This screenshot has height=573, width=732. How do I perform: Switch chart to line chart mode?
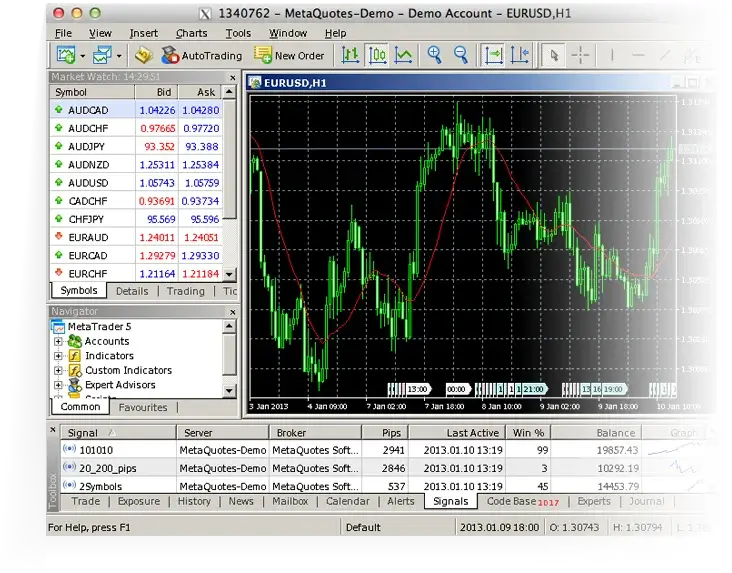click(403, 56)
